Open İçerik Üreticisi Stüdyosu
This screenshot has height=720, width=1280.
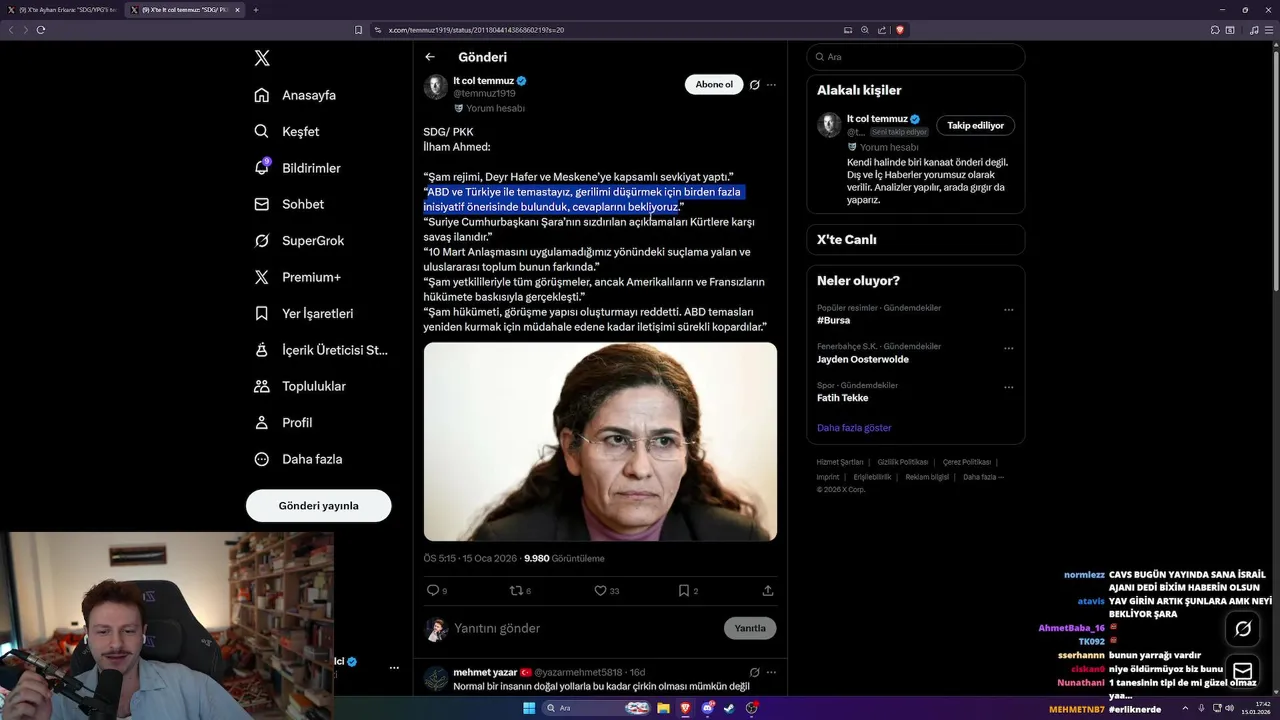click(x=321, y=350)
